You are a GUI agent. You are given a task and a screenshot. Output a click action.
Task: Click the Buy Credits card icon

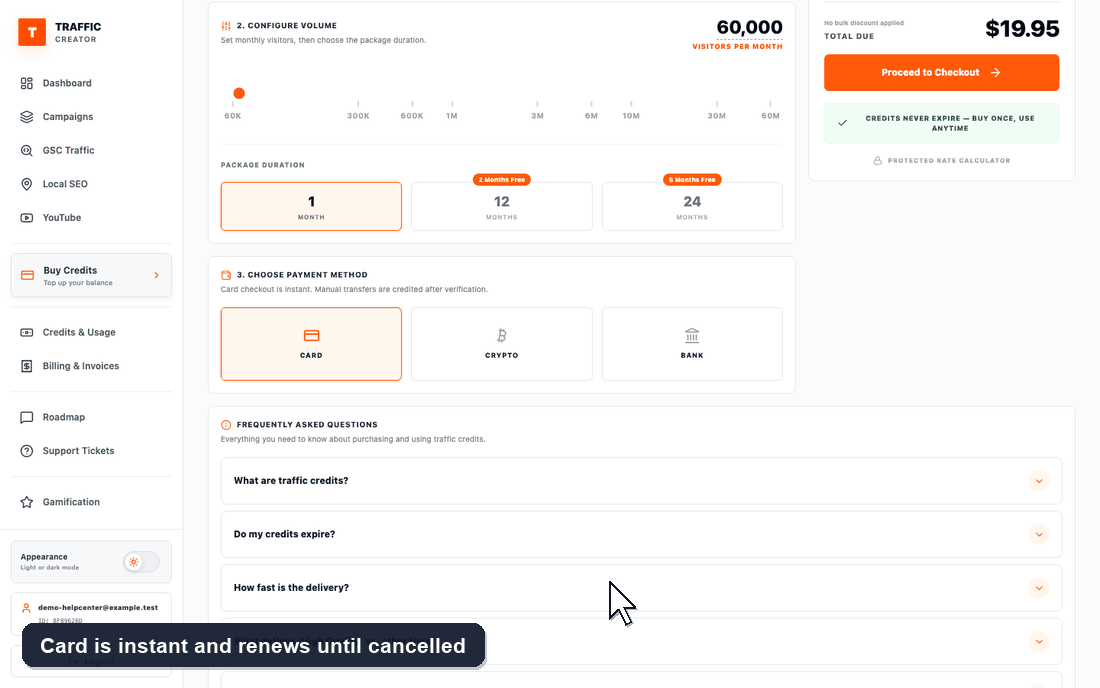coord(27,276)
